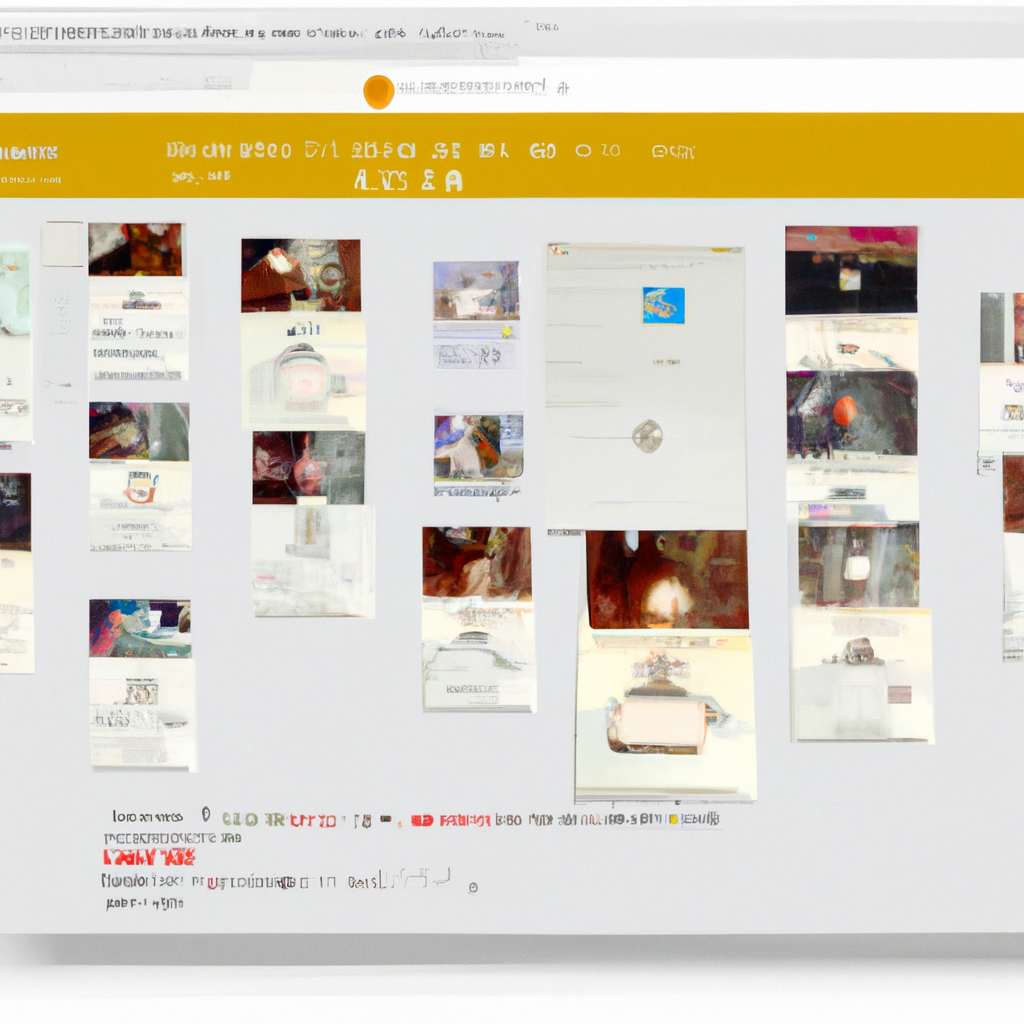The width and height of the screenshot is (1024, 1024).
Task: Click the bold red text link in the footer
Action: (149, 857)
